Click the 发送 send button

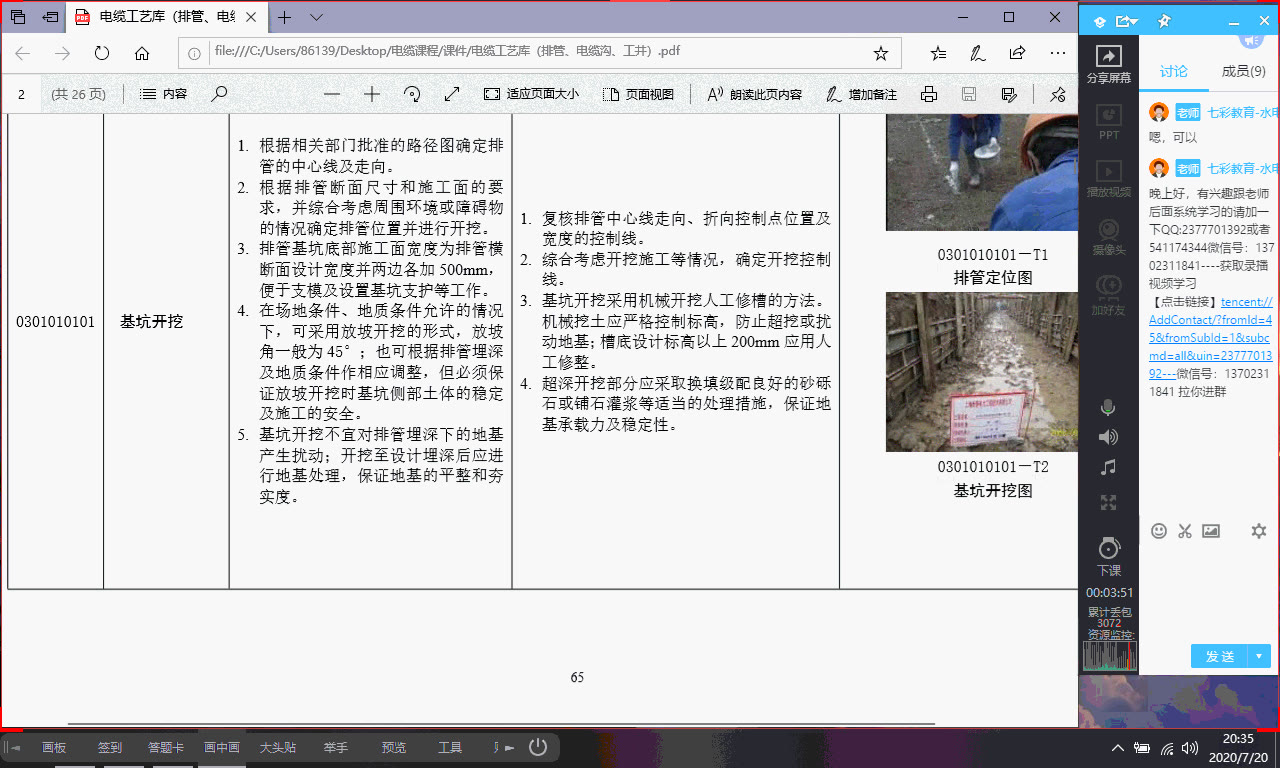[1219, 656]
